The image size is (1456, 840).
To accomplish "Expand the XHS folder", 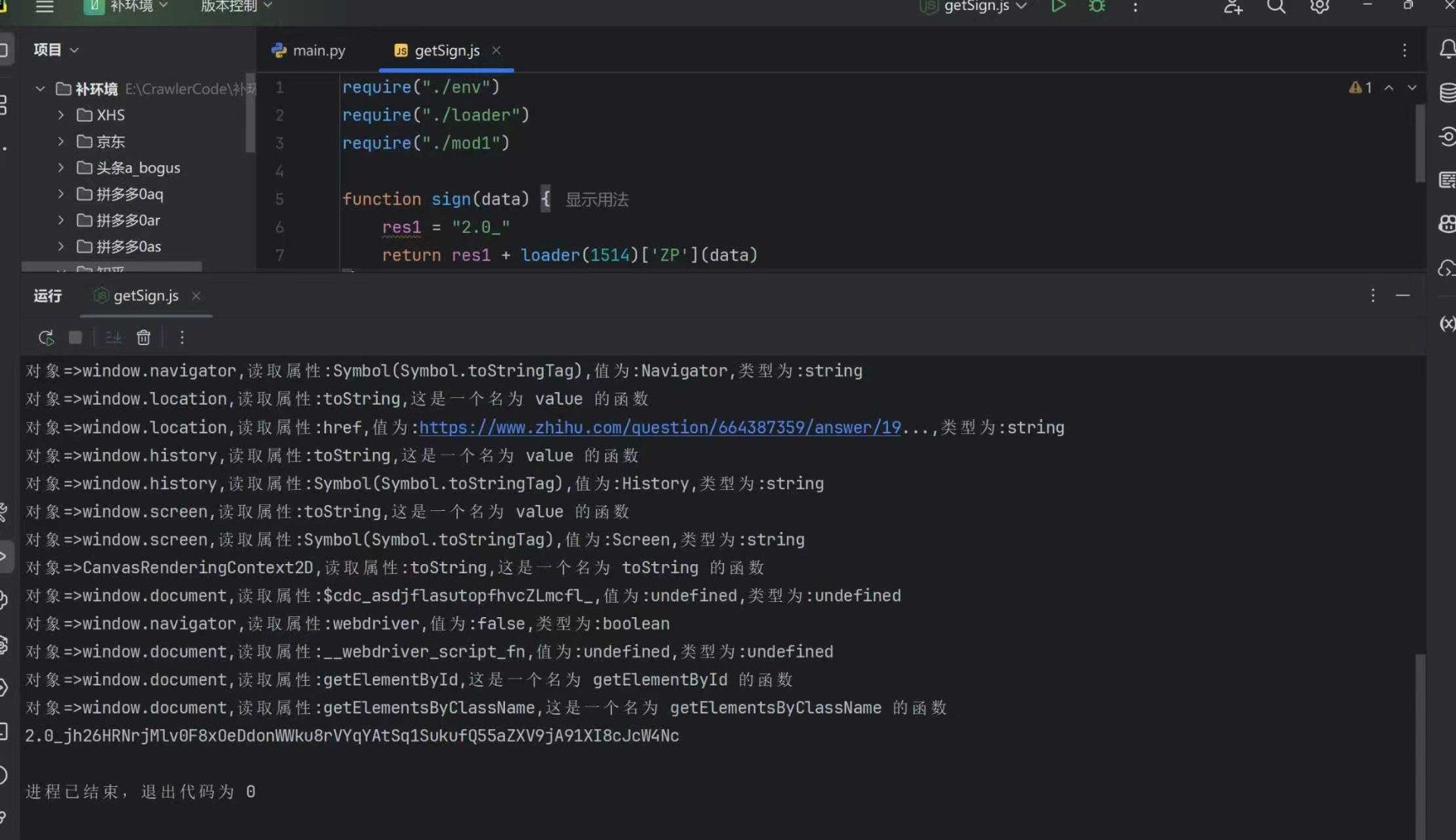I will click(61, 115).
